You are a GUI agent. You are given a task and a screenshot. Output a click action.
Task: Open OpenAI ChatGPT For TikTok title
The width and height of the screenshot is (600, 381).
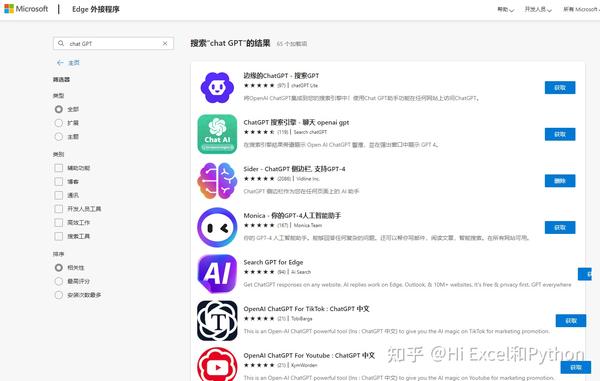[x=307, y=309]
